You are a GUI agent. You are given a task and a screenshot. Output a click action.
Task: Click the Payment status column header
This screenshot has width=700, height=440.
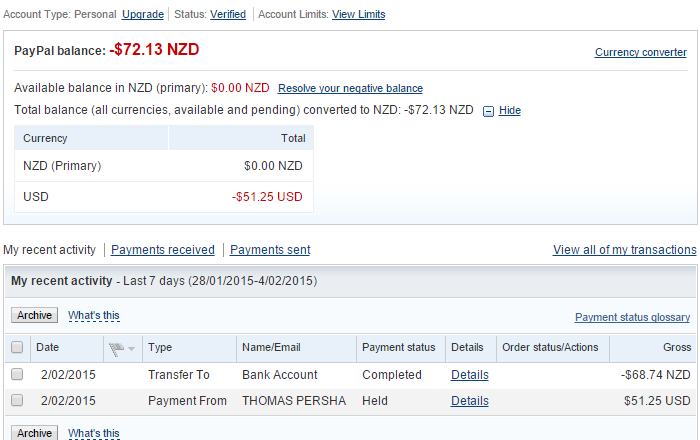(399, 347)
